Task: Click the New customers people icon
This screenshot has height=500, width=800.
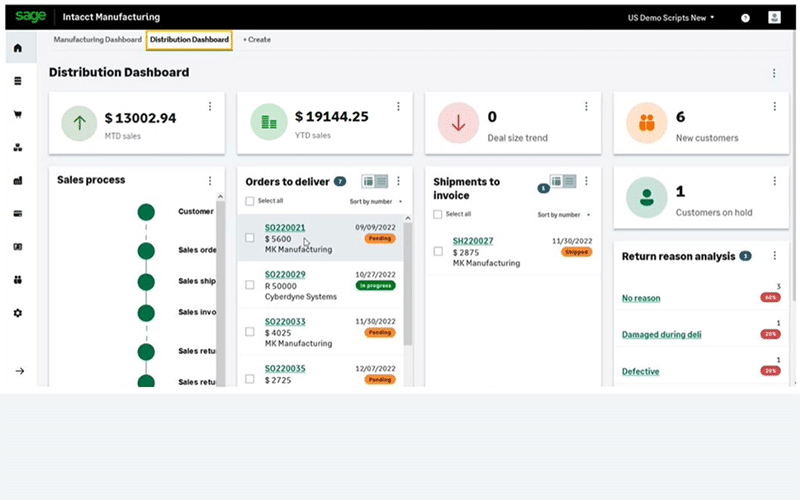Action: pyautogui.click(x=646, y=123)
